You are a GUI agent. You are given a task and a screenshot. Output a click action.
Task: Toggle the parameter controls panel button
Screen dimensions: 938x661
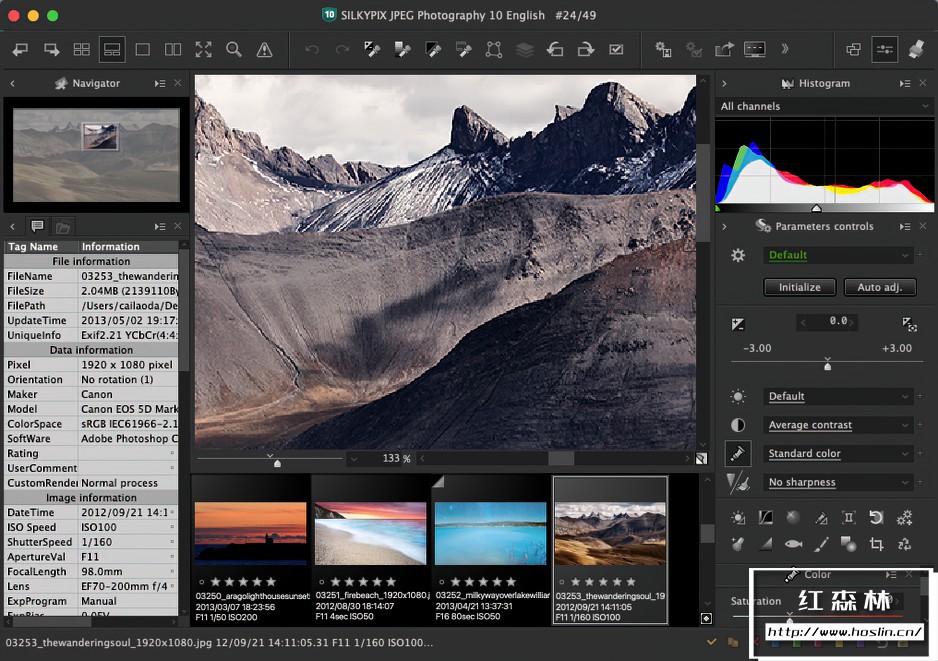(x=884, y=49)
